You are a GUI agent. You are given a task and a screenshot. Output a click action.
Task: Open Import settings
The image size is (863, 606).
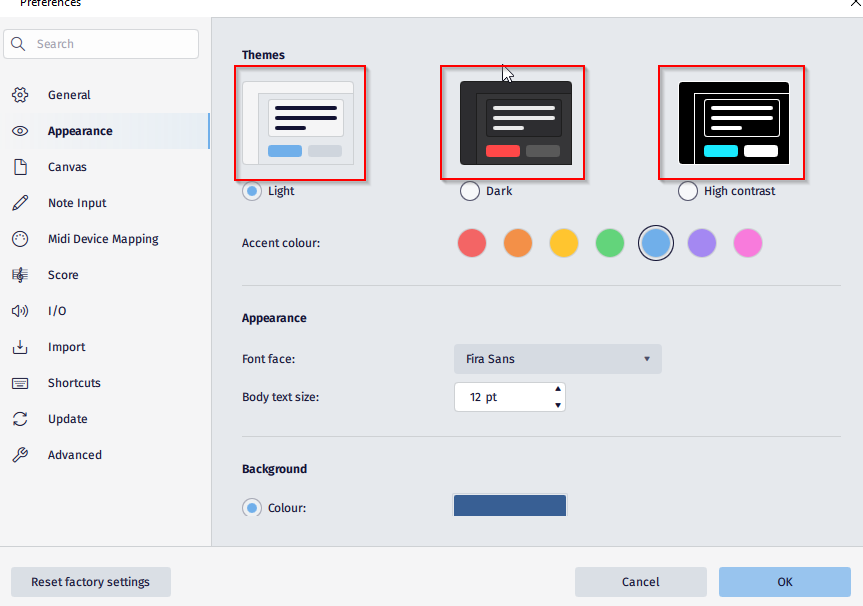coord(64,346)
